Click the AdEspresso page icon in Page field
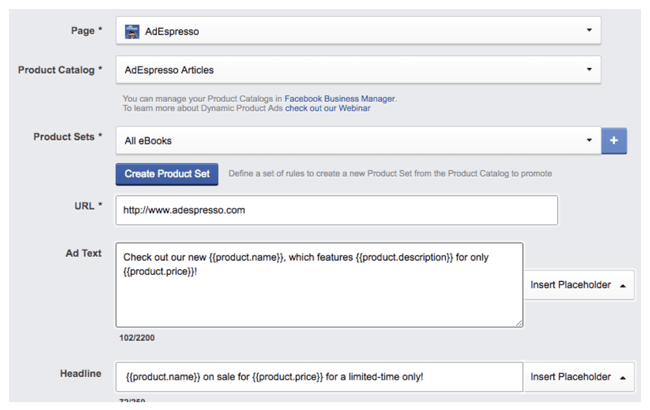This screenshot has width=650, height=410. (132, 31)
